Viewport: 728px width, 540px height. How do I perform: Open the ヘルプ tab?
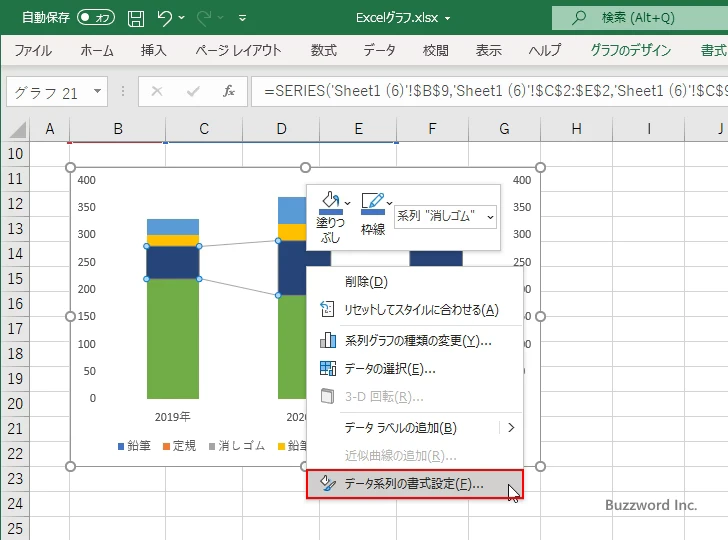545,50
